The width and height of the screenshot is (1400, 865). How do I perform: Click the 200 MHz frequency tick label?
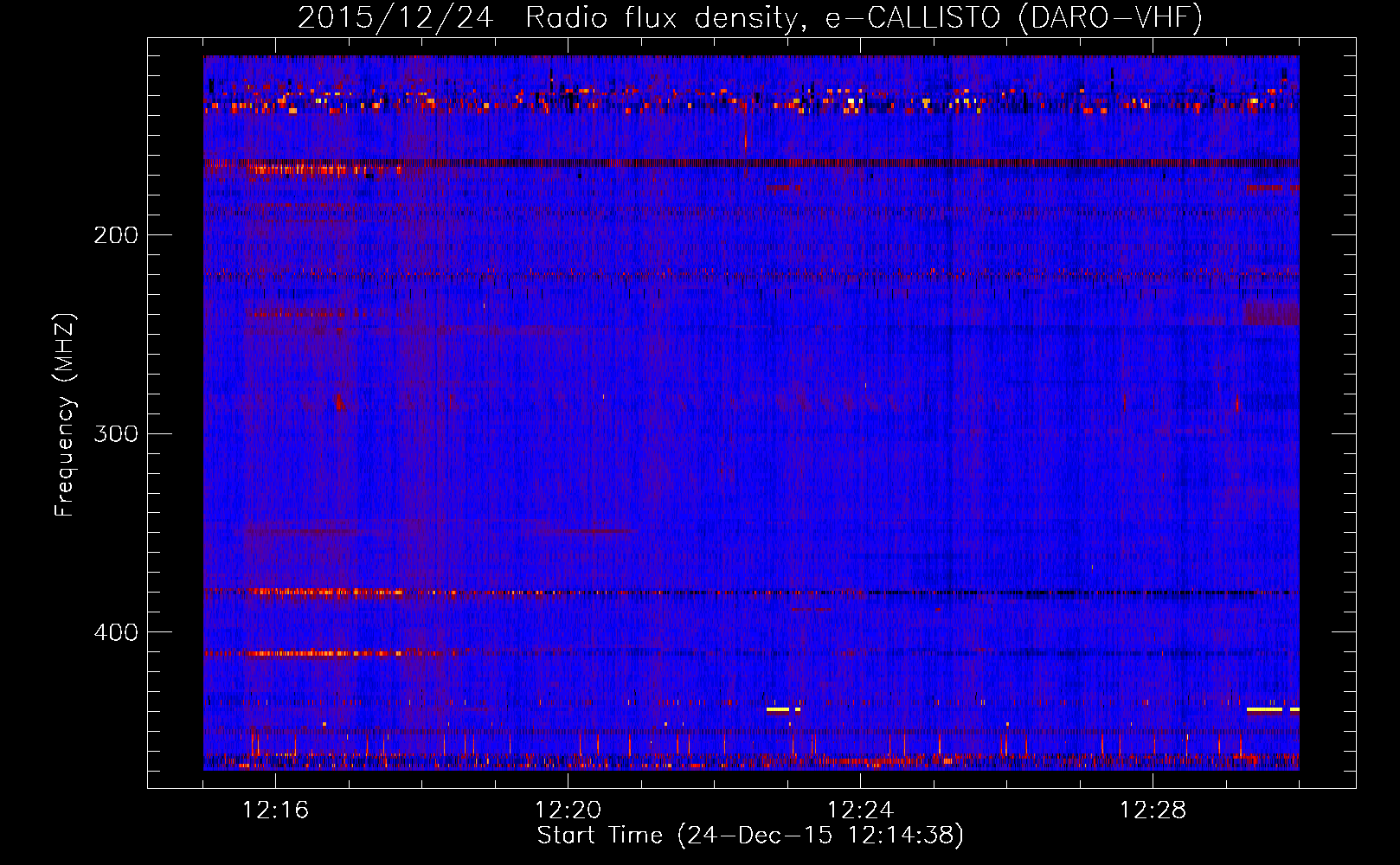115,235
